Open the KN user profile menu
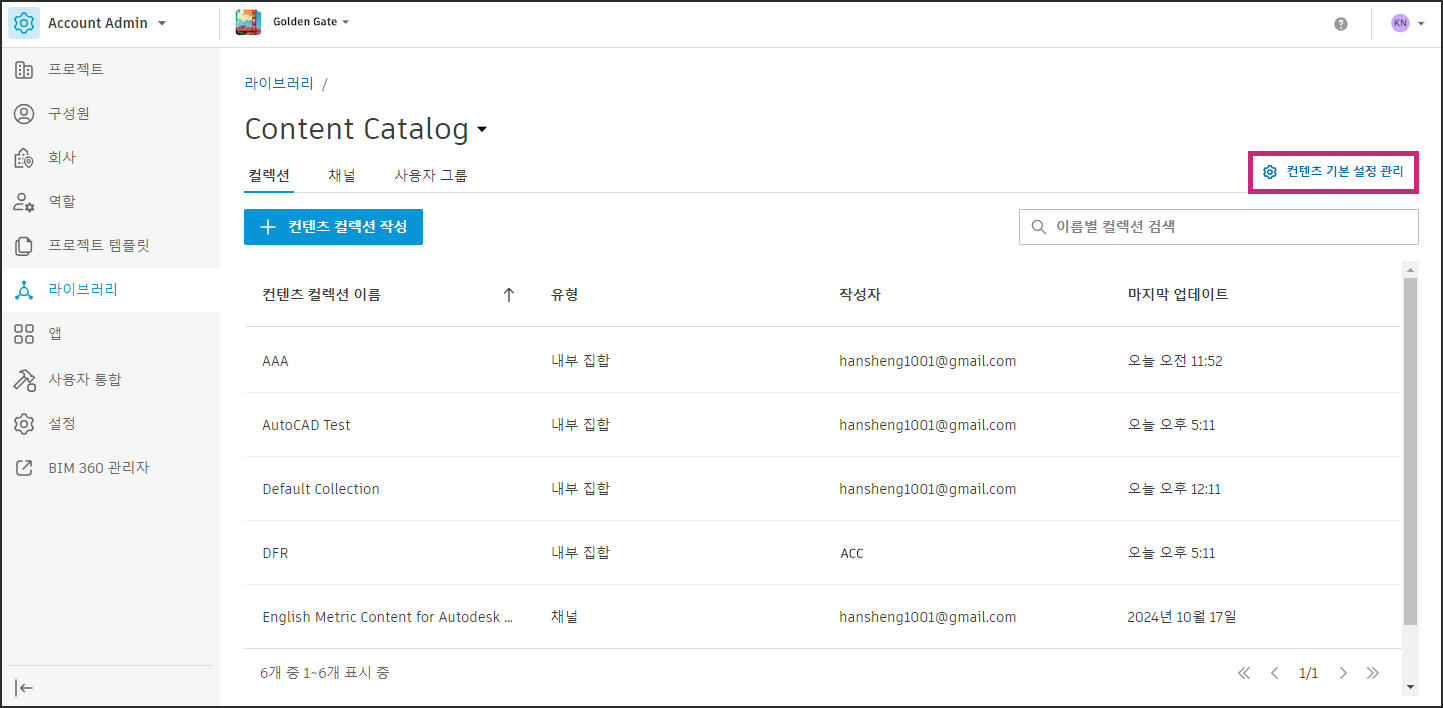The height and width of the screenshot is (708, 1443). pos(1406,23)
